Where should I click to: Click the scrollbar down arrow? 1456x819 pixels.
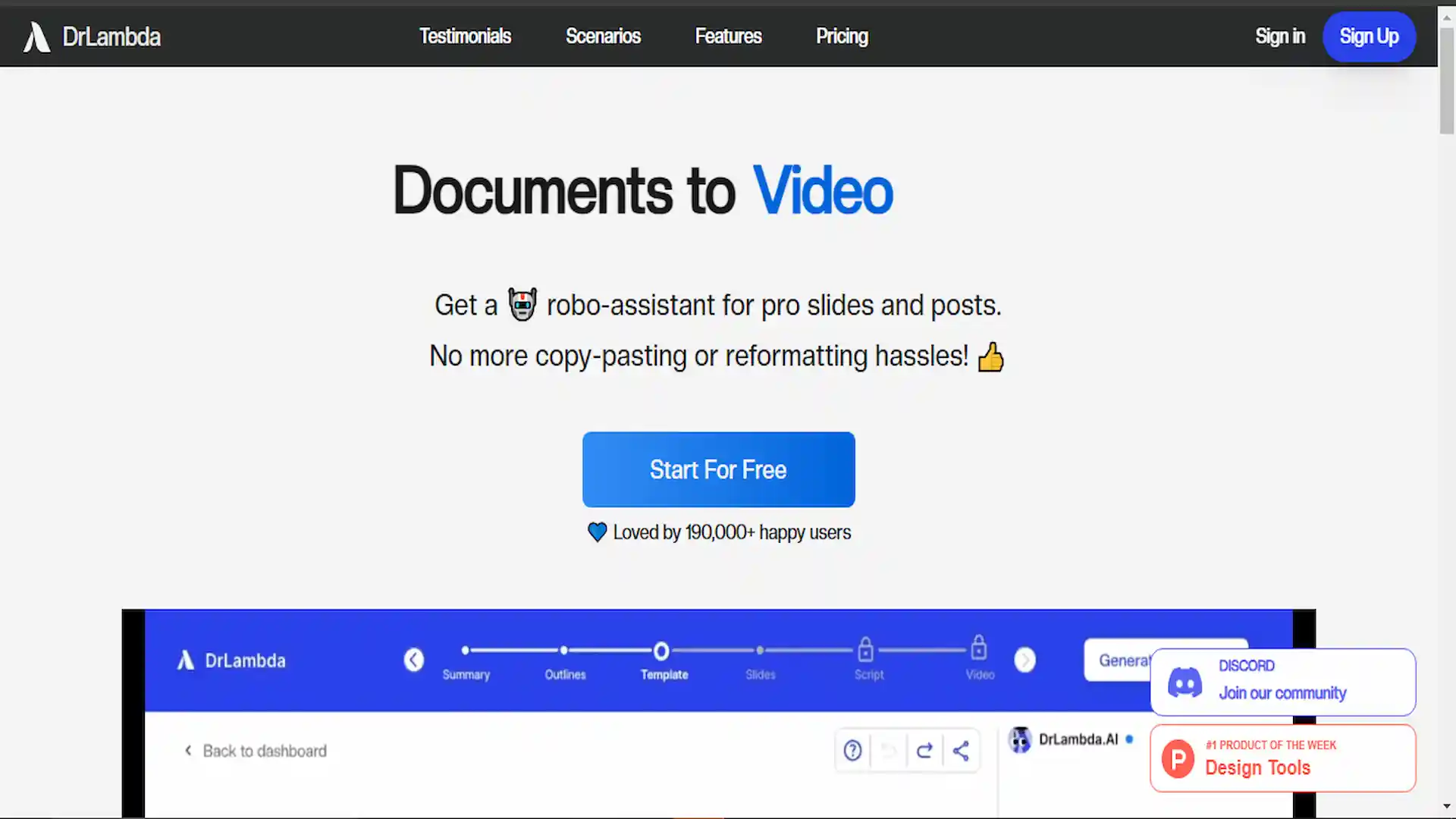coord(1447,807)
